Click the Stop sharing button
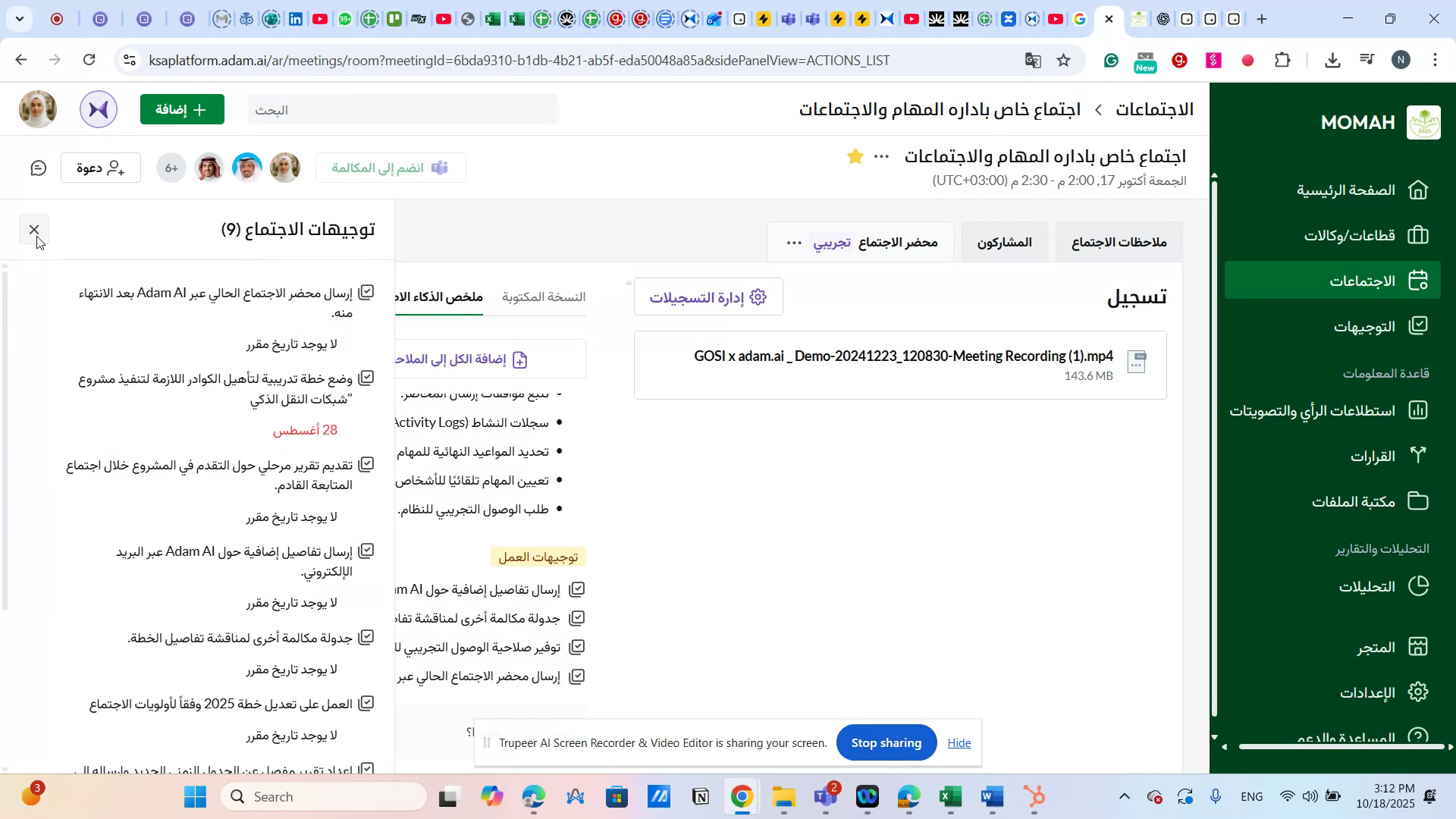1456x819 pixels. (886, 742)
